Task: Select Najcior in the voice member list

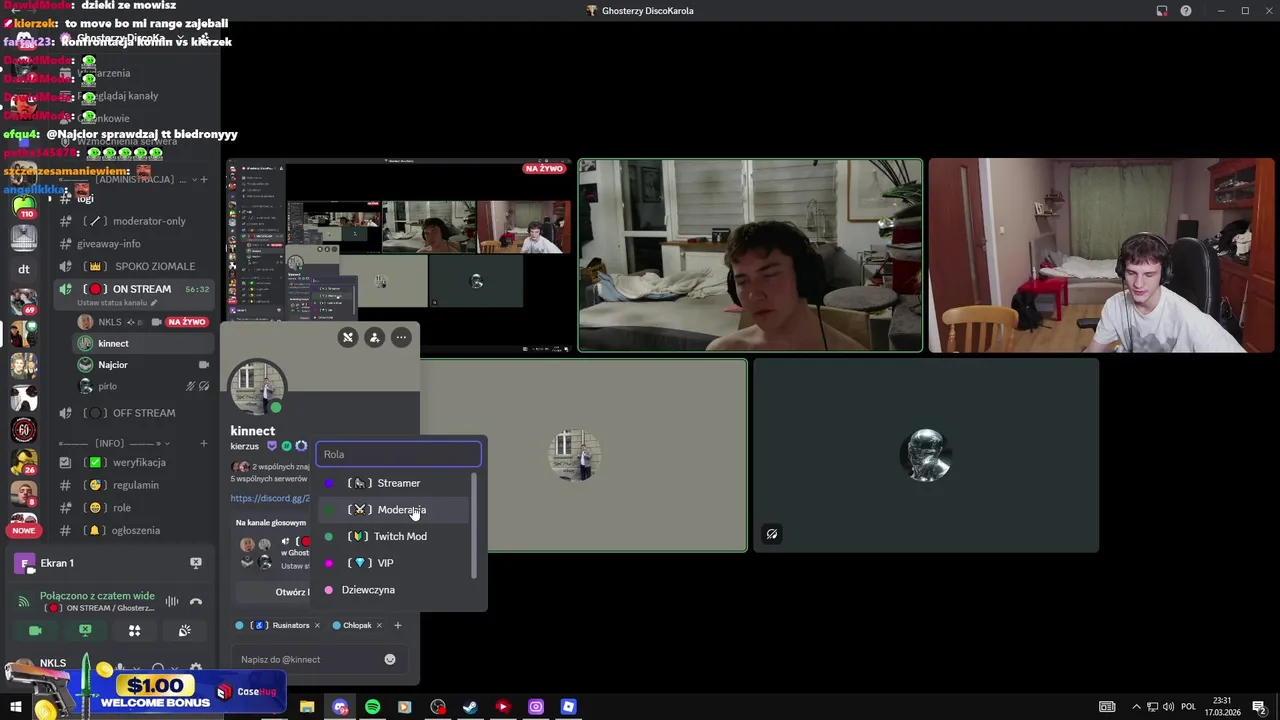Action: [143, 365]
